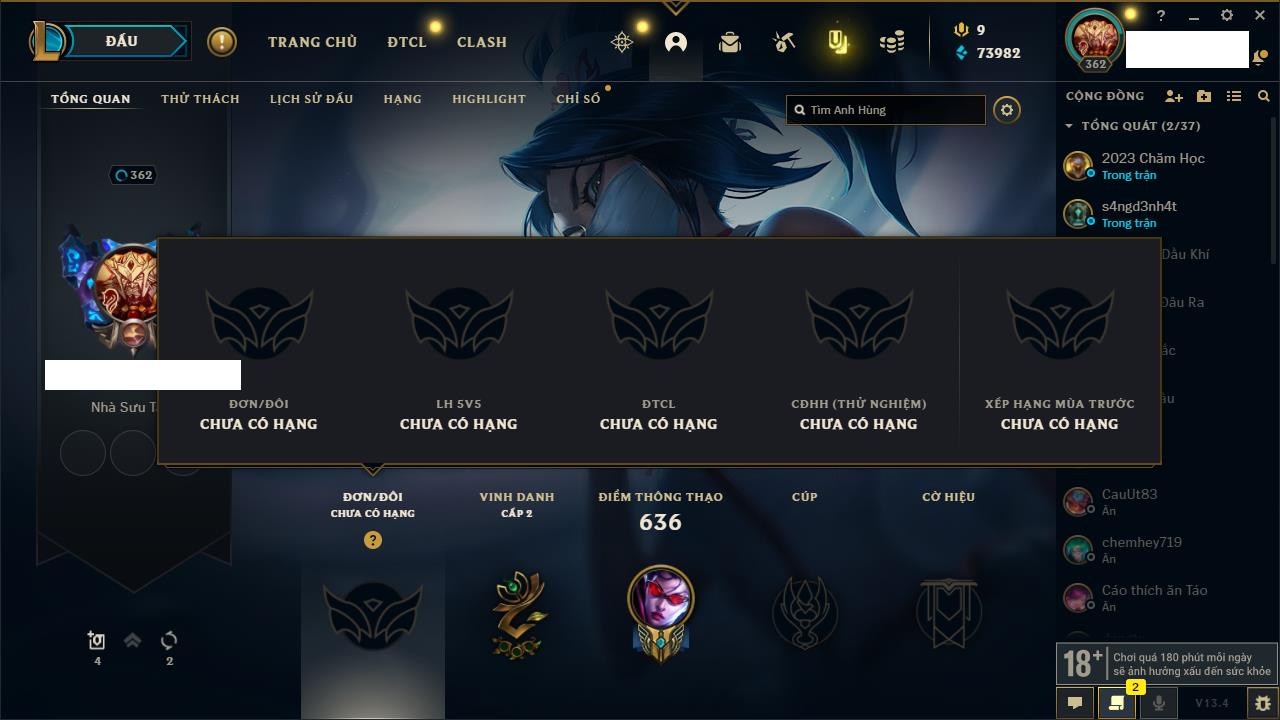1280x720 pixels.
Task: Collapse the TỔNG QUÁT friends group
Action: pyautogui.click(x=1069, y=126)
